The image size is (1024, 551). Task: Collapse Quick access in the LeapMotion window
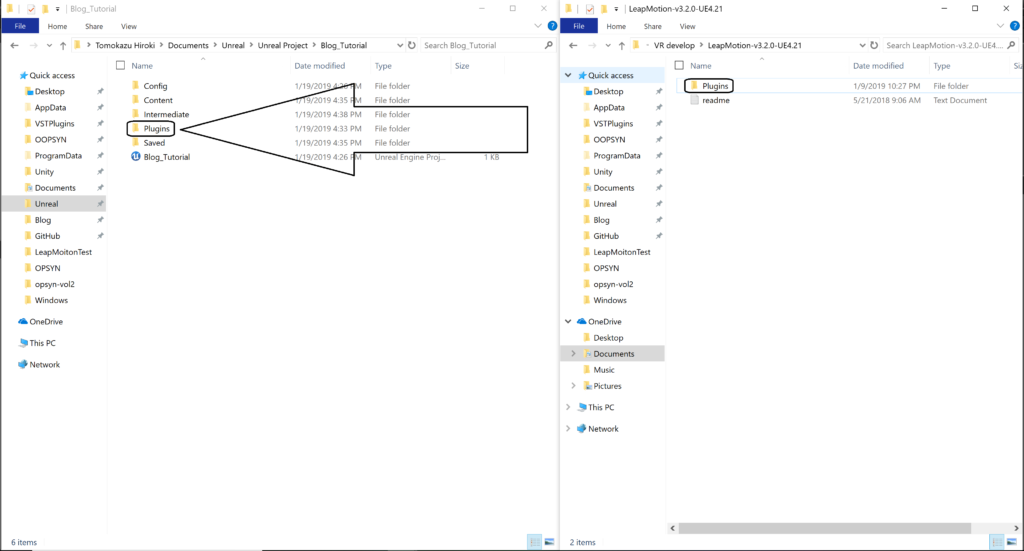568,75
